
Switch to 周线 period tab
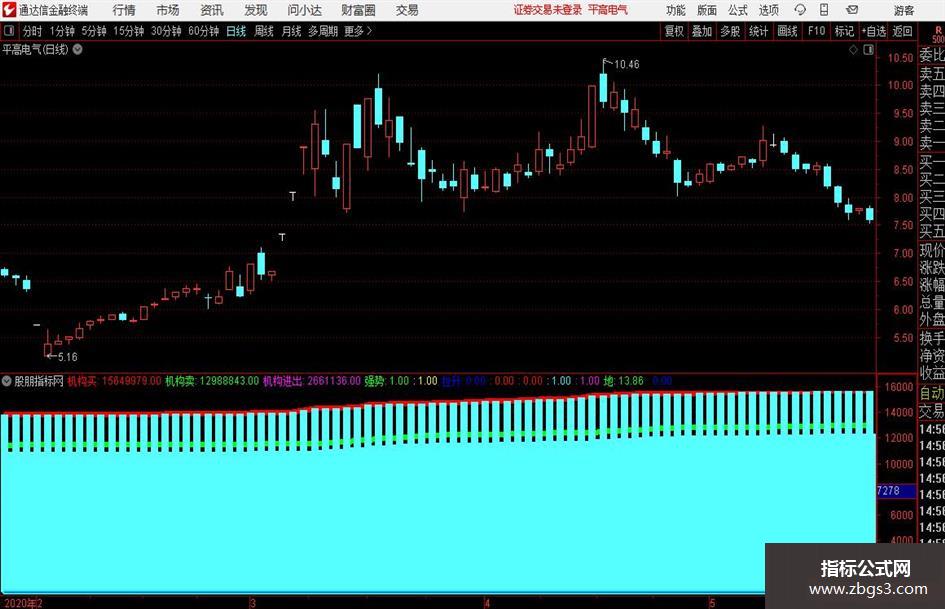click(x=264, y=31)
